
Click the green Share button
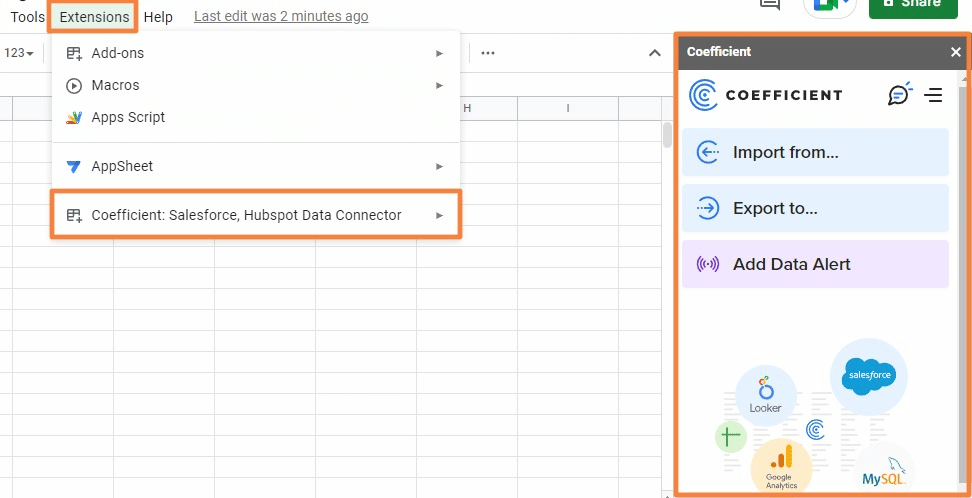tap(913, 6)
